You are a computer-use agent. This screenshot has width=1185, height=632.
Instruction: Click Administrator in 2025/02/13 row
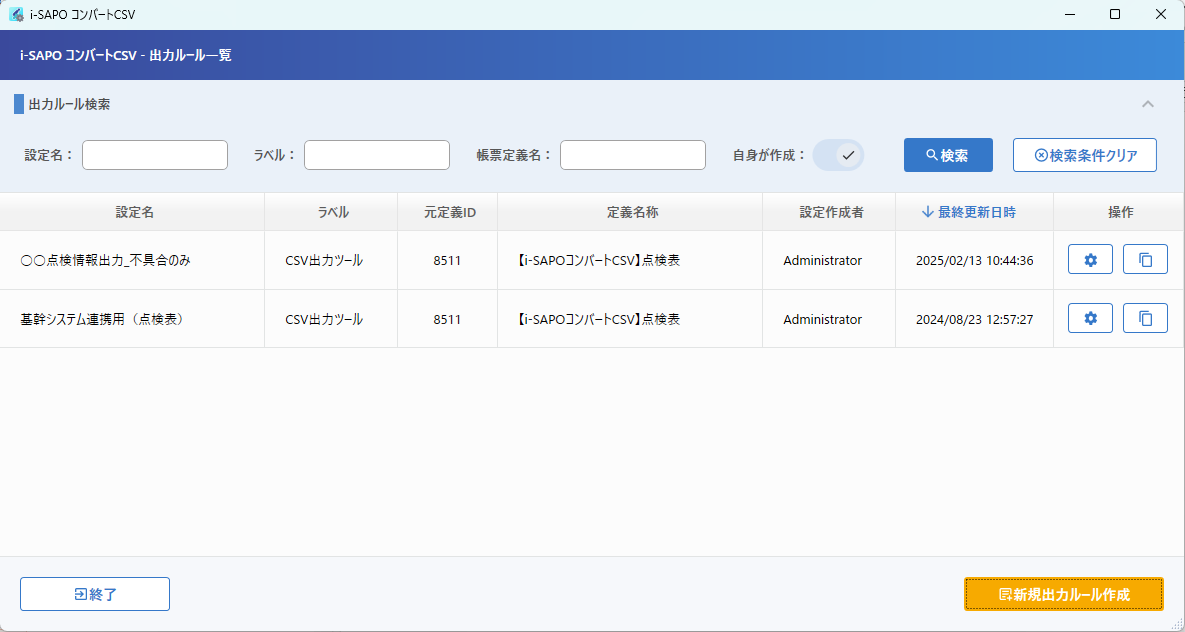(x=822, y=260)
